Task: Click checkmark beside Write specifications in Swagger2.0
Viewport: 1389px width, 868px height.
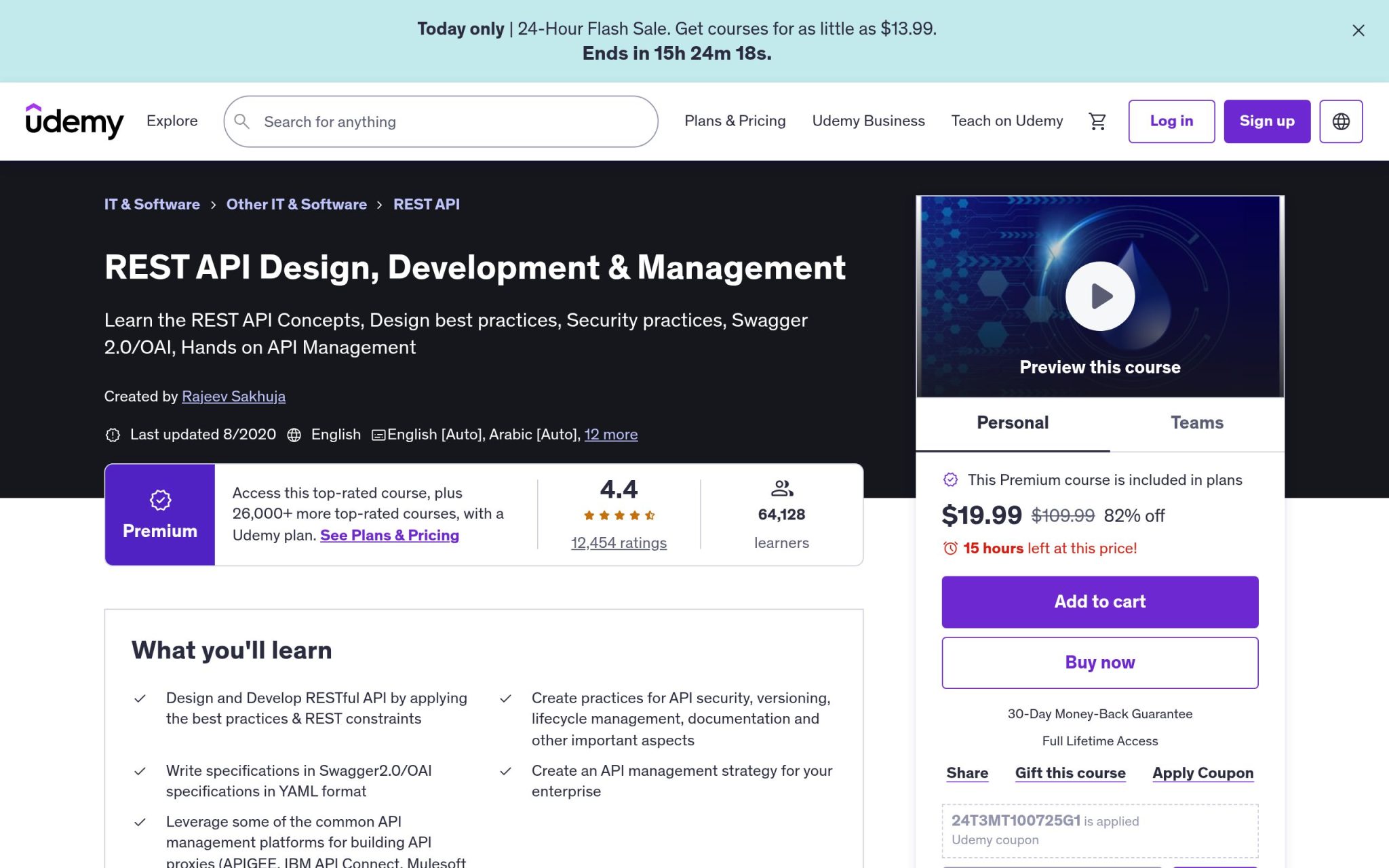Action: click(140, 771)
